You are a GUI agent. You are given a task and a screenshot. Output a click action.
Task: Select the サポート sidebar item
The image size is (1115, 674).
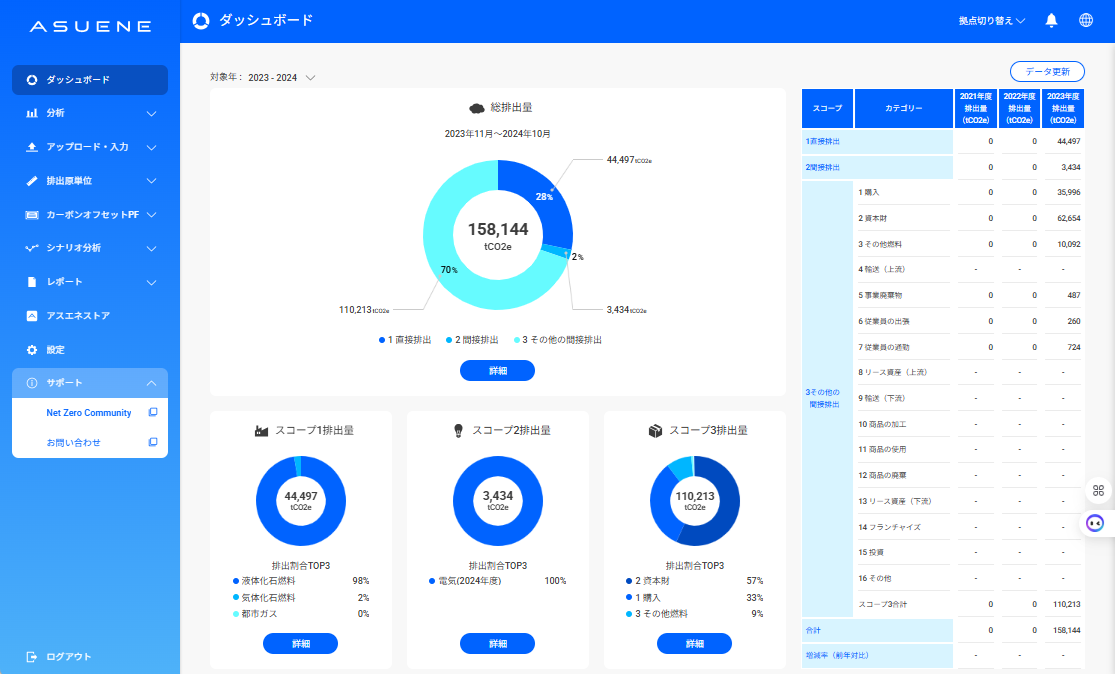click(x=90, y=383)
